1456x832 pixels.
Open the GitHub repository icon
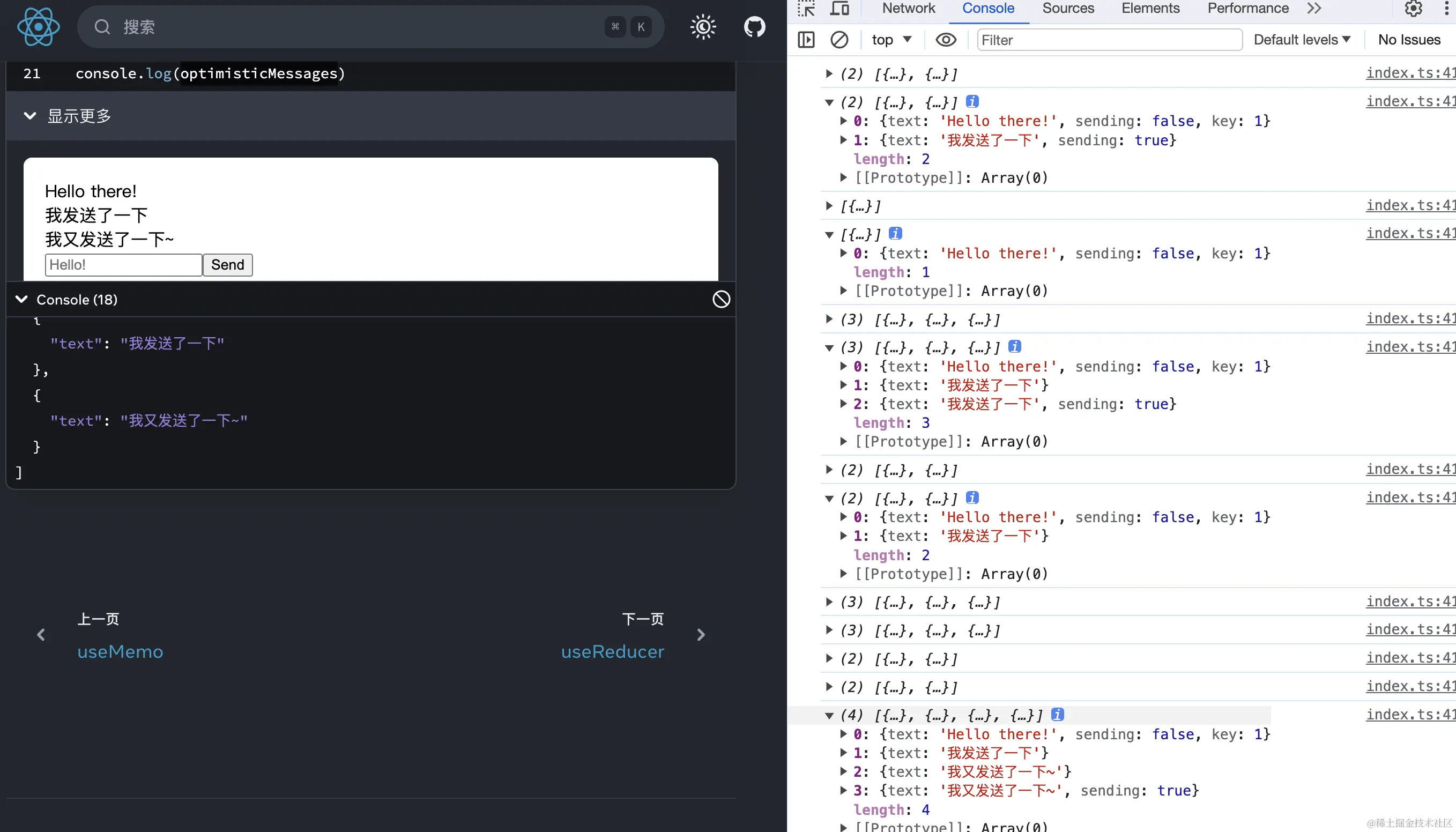[754, 26]
